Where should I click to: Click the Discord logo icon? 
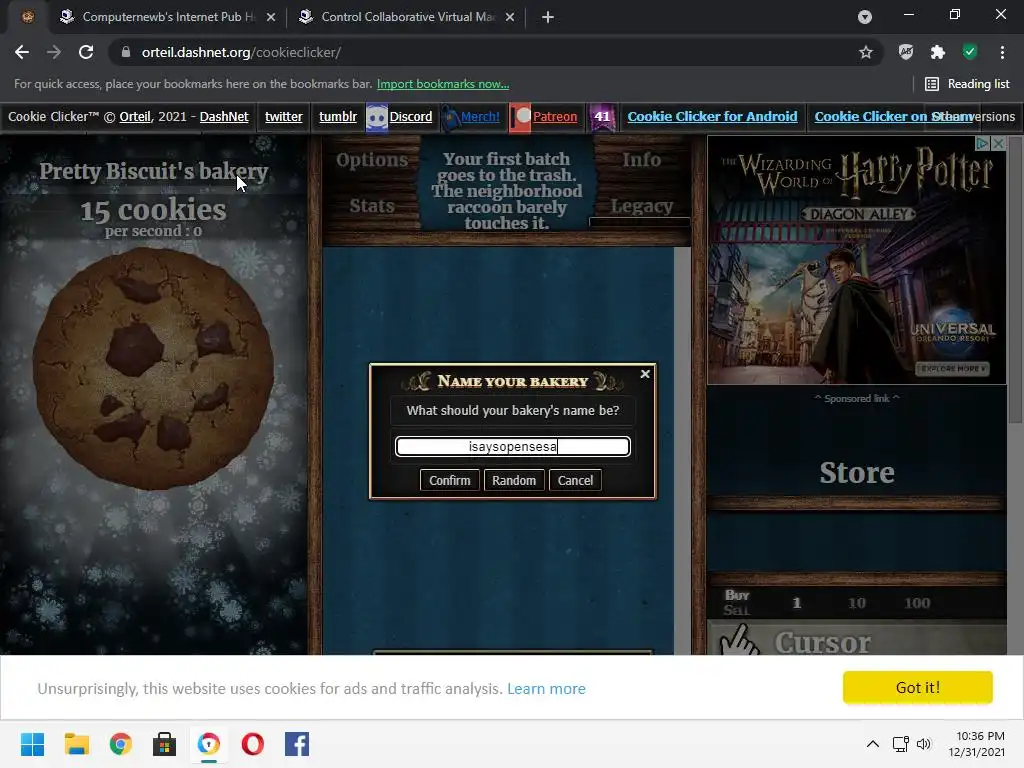377,118
